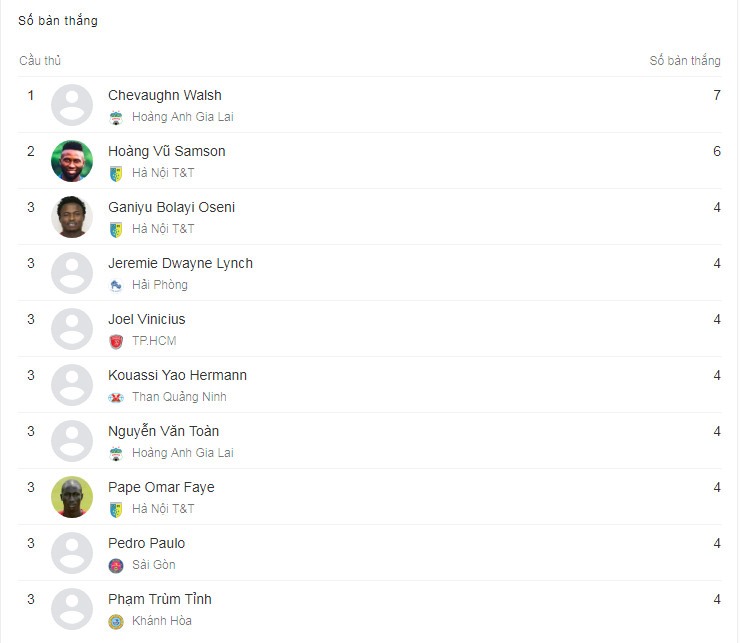Select Phạm Trùm Tỉnh player name
The height and width of the screenshot is (643, 740).
click(160, 599)
